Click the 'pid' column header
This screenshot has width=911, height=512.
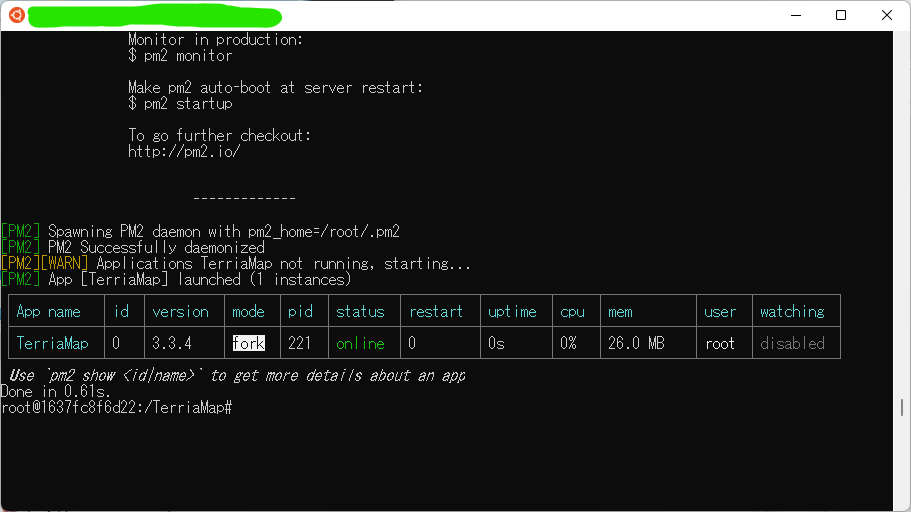(300, 312)
